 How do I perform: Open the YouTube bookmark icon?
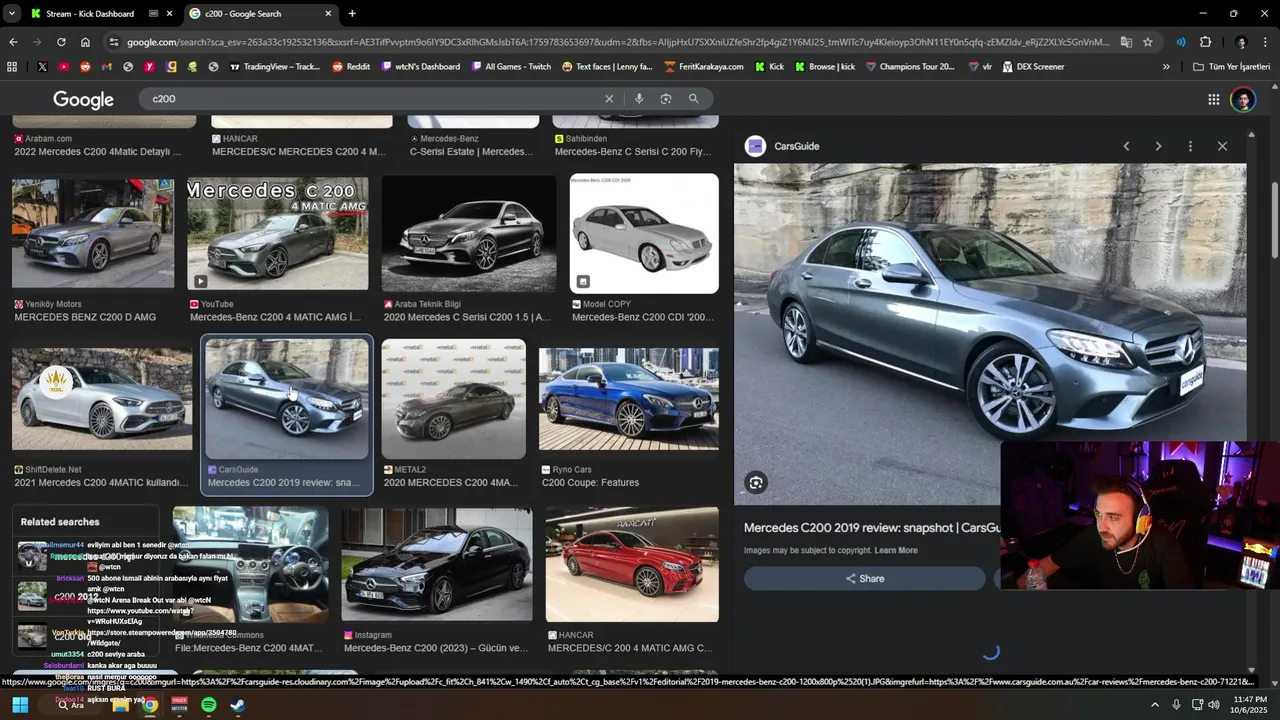64,67
